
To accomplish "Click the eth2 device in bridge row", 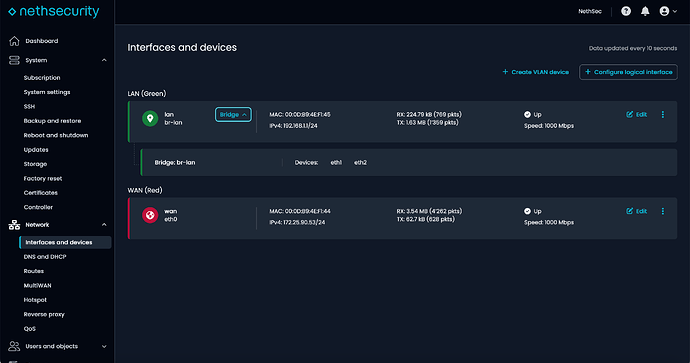I will pyautogui.click(x=360, y=162).
